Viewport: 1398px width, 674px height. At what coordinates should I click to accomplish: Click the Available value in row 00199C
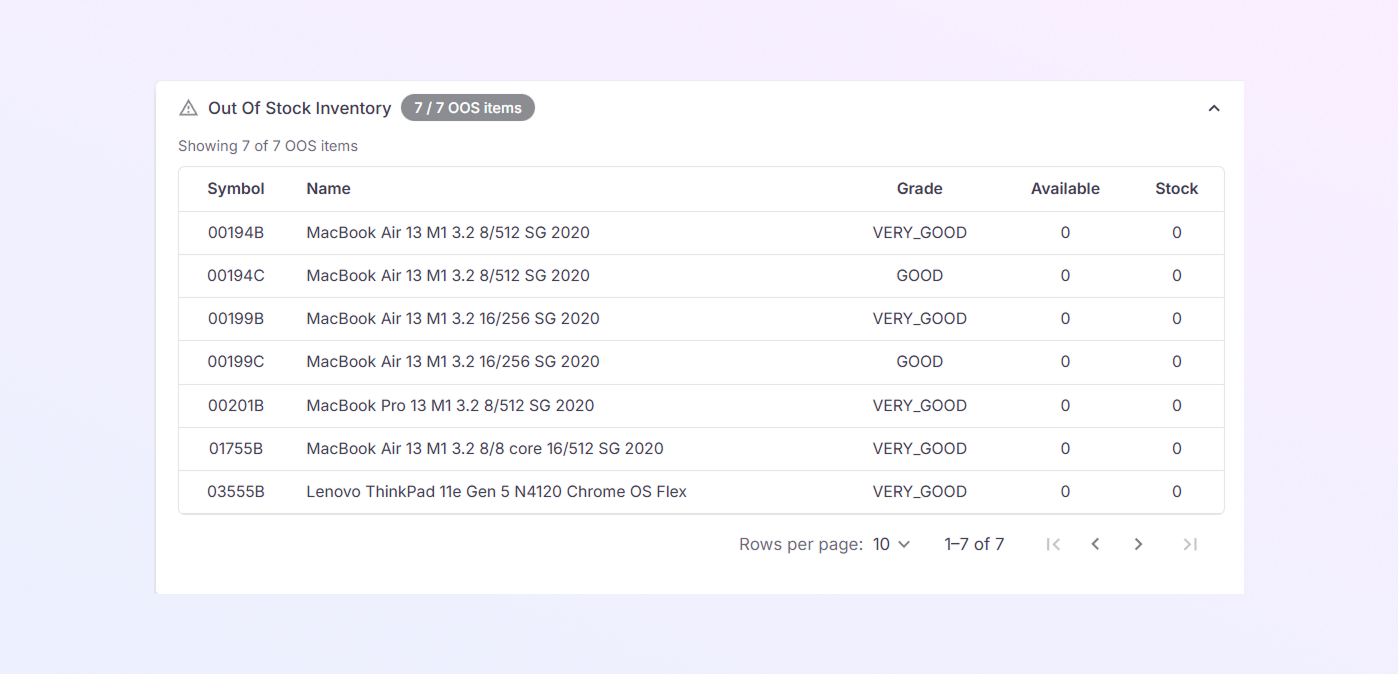coord(1065,362)
